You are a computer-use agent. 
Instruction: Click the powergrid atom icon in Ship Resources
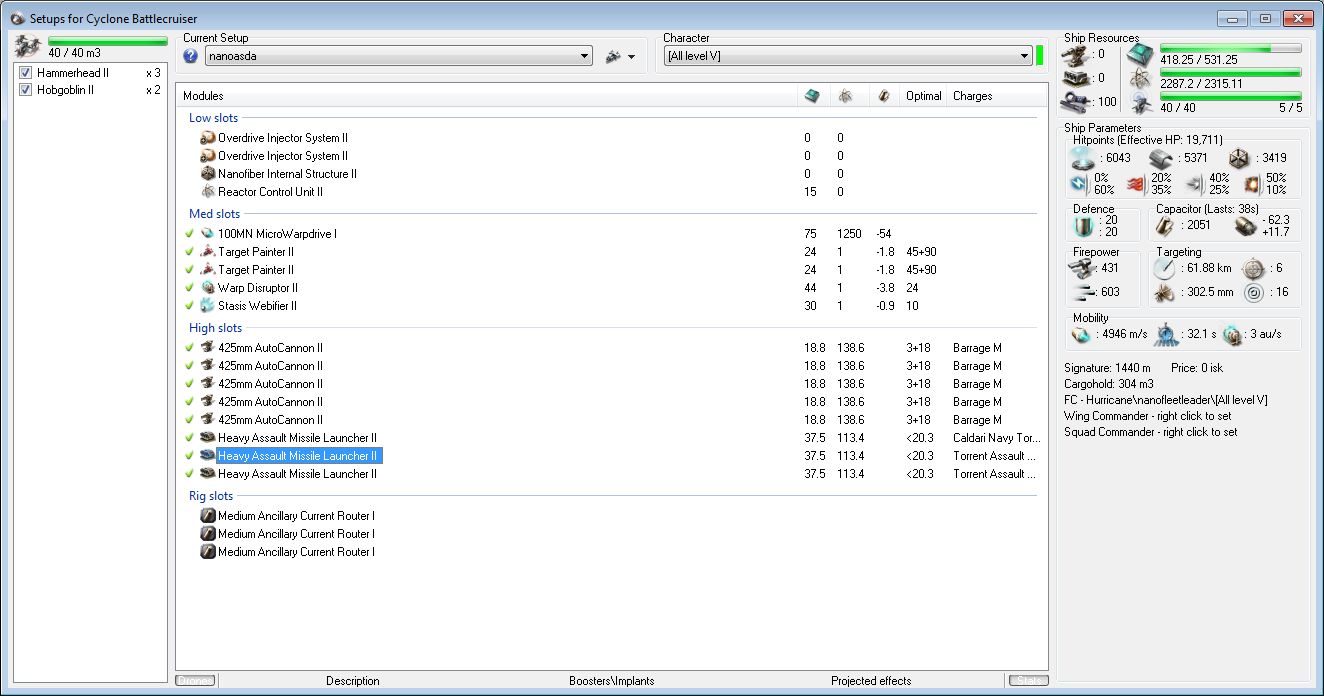tap(1141, 79)
